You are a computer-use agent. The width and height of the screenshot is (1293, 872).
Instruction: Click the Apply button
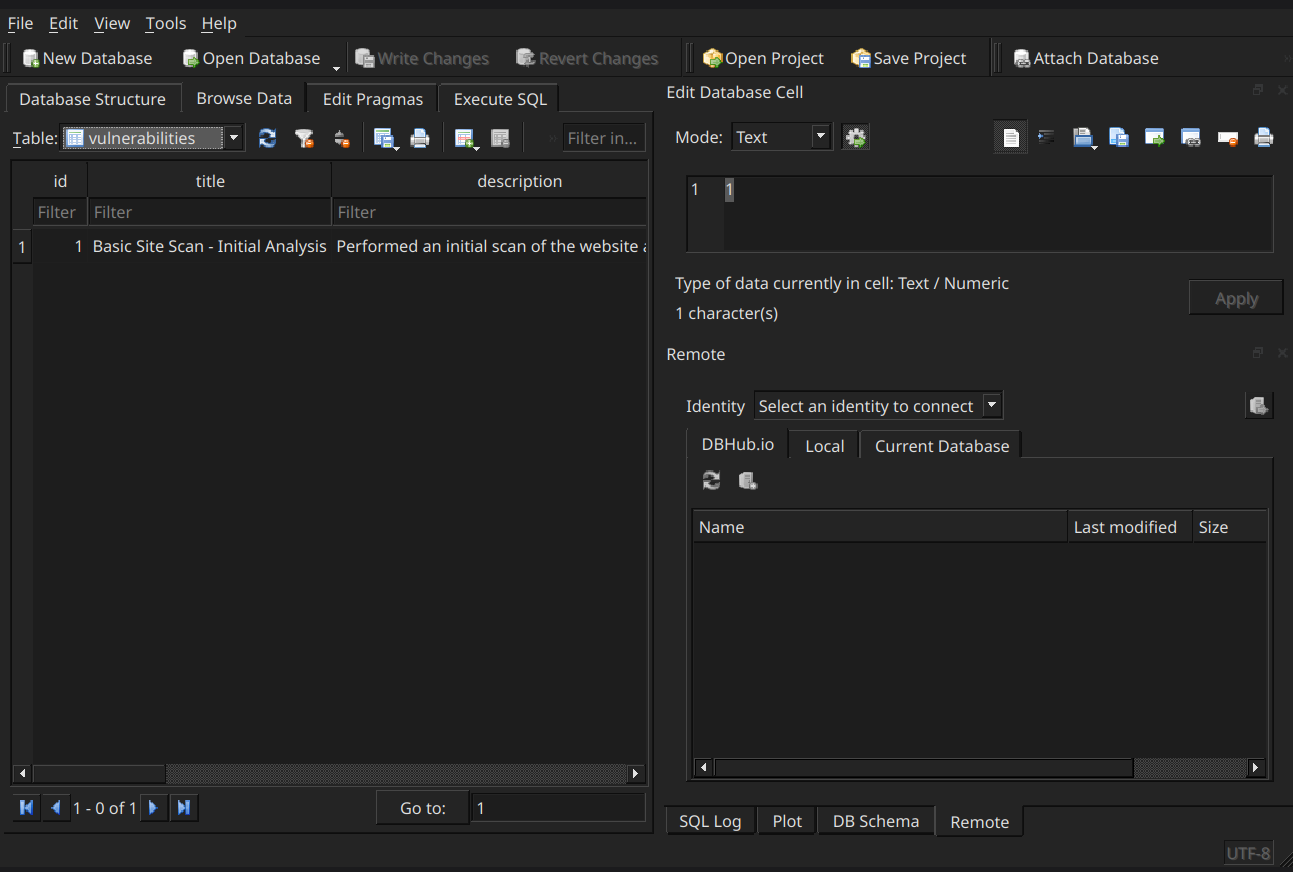click(x=1236, y=298)
